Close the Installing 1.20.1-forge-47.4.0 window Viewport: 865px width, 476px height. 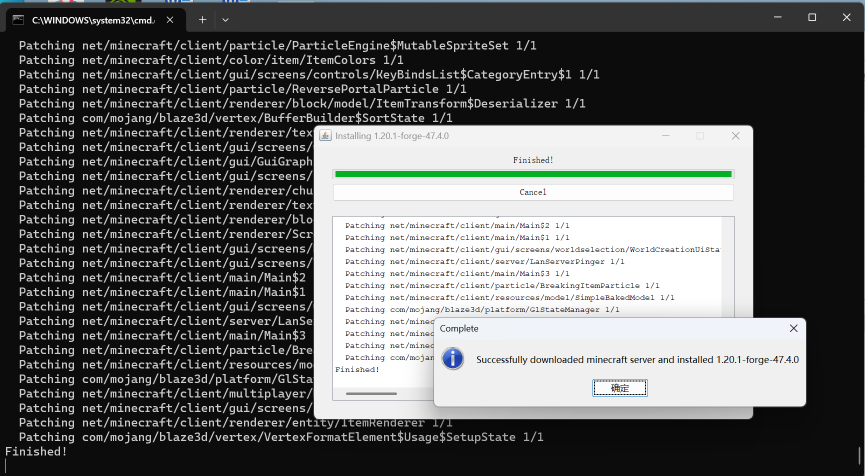[735, 136]
